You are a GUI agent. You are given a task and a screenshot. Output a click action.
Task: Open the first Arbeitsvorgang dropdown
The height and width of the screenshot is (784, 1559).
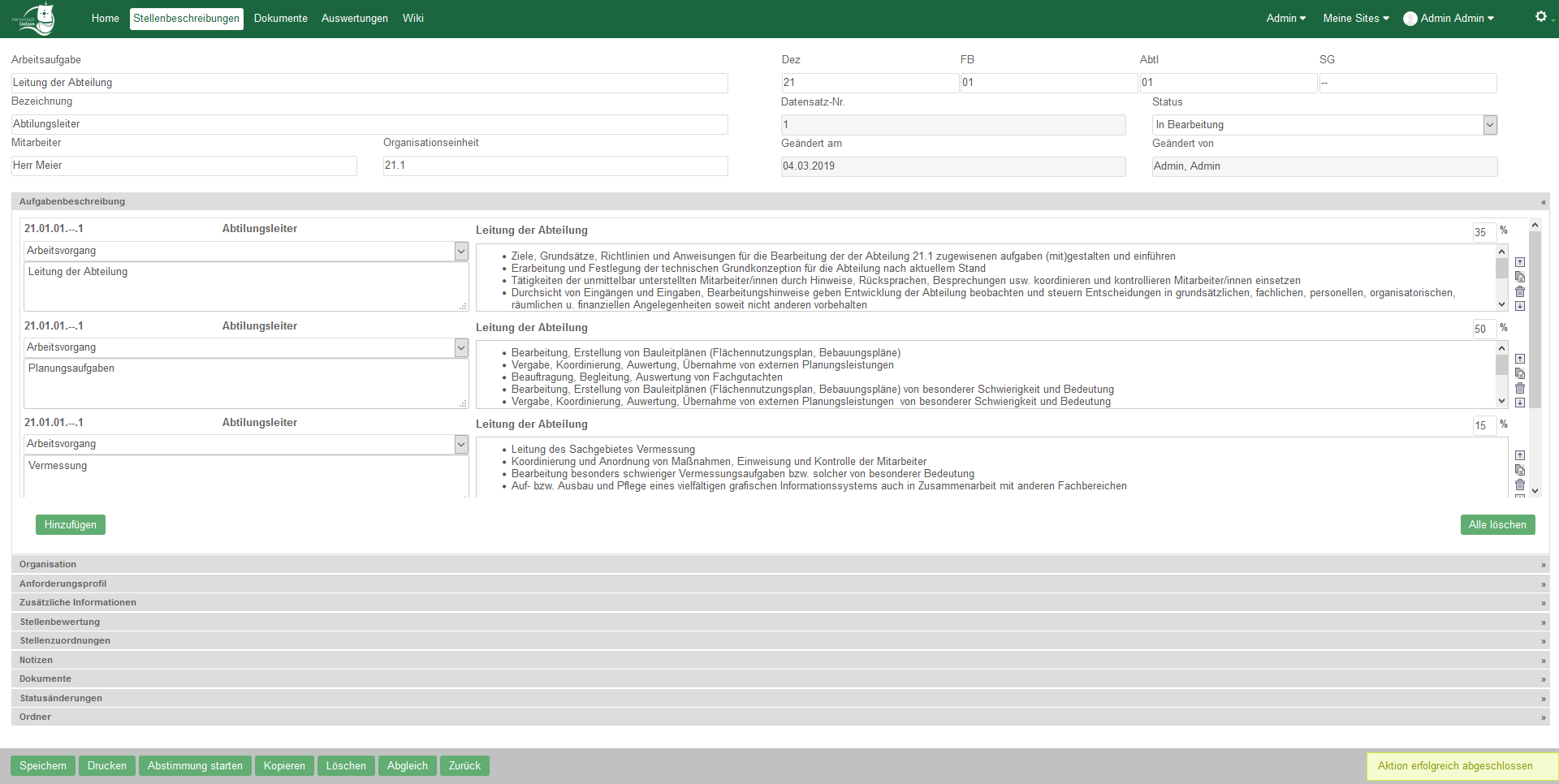point(246,251)
